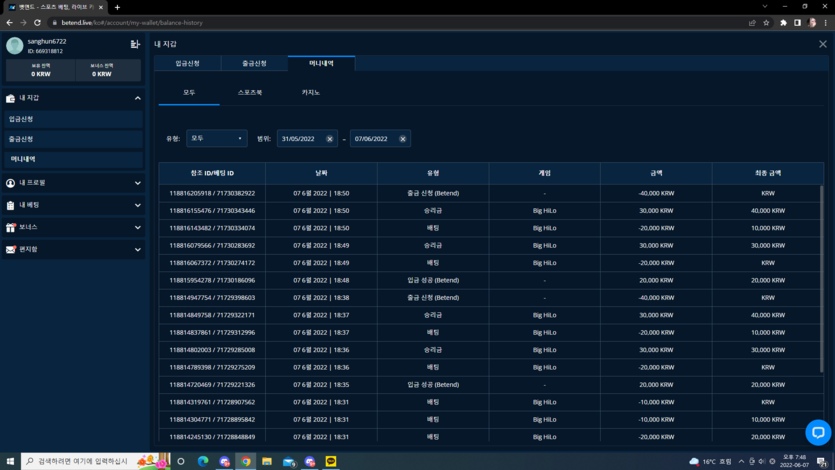Click the 금액 column header

coord(656,173)
